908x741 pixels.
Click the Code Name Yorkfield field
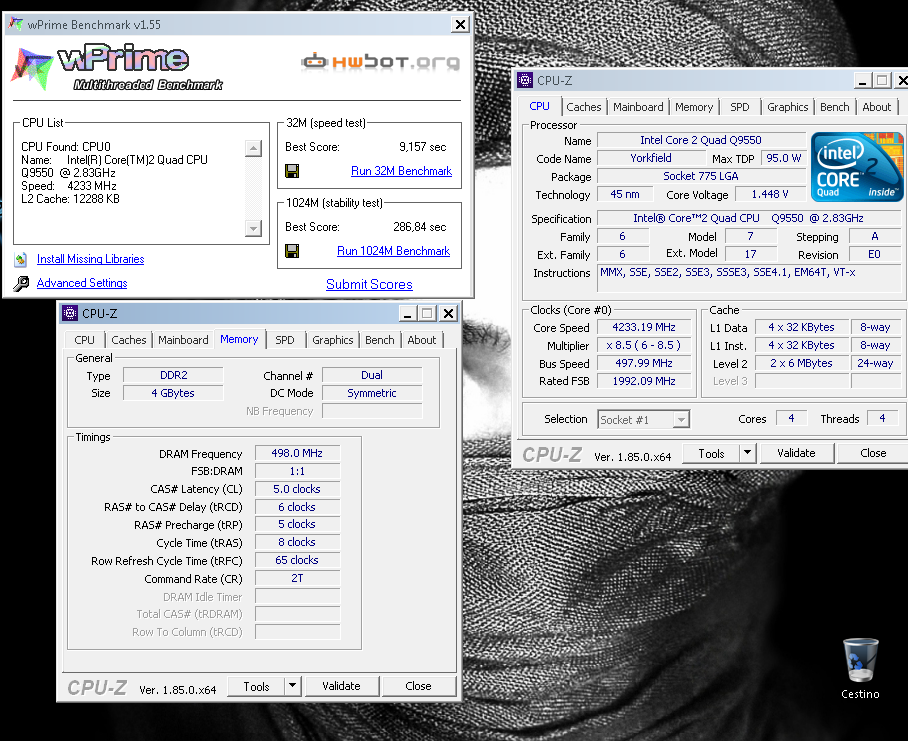(x=651, y=158)
